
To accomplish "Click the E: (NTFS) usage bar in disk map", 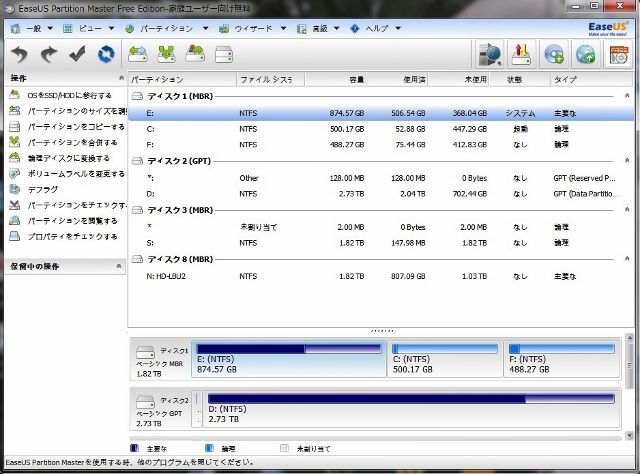I will 289,349.
